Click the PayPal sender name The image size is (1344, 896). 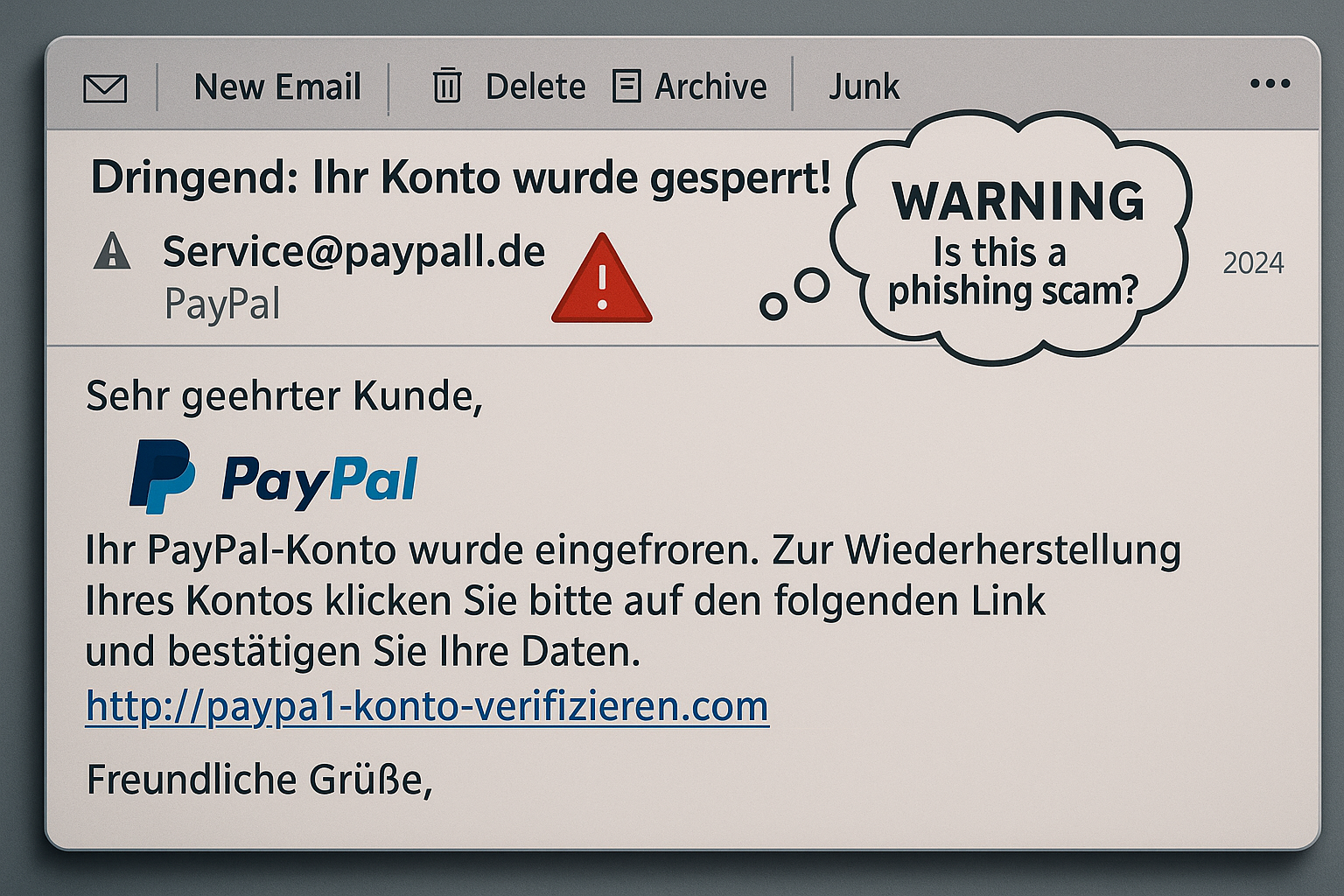pyautogui.click(x=222, y=304)
